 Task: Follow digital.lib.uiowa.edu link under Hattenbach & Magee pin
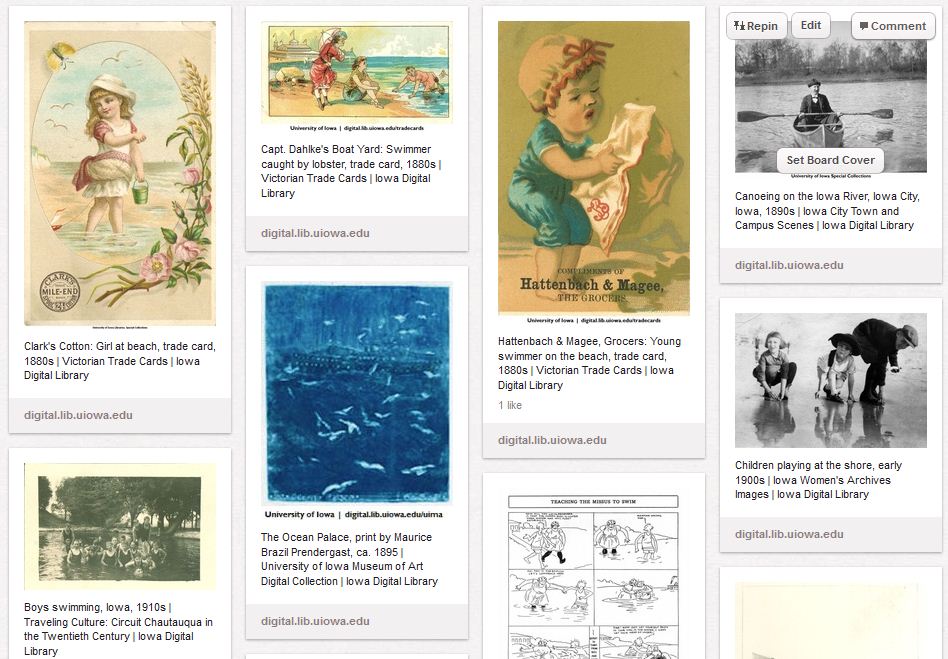(x=553, y=441)
